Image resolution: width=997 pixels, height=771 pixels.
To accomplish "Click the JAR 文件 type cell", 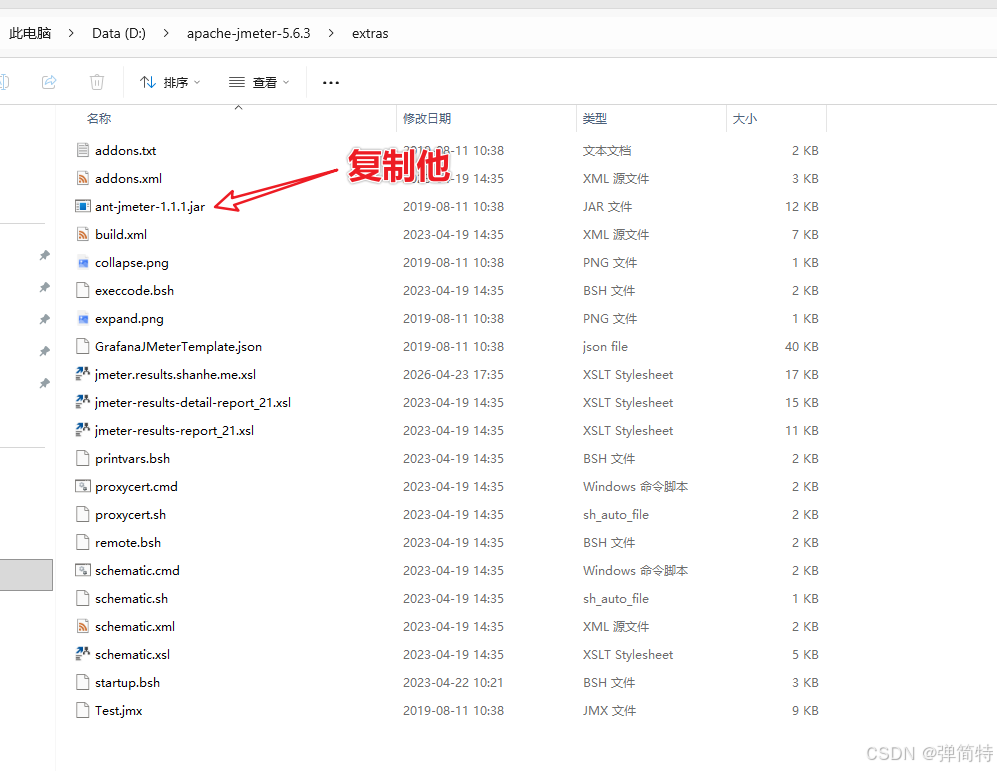I will point(607,207).
